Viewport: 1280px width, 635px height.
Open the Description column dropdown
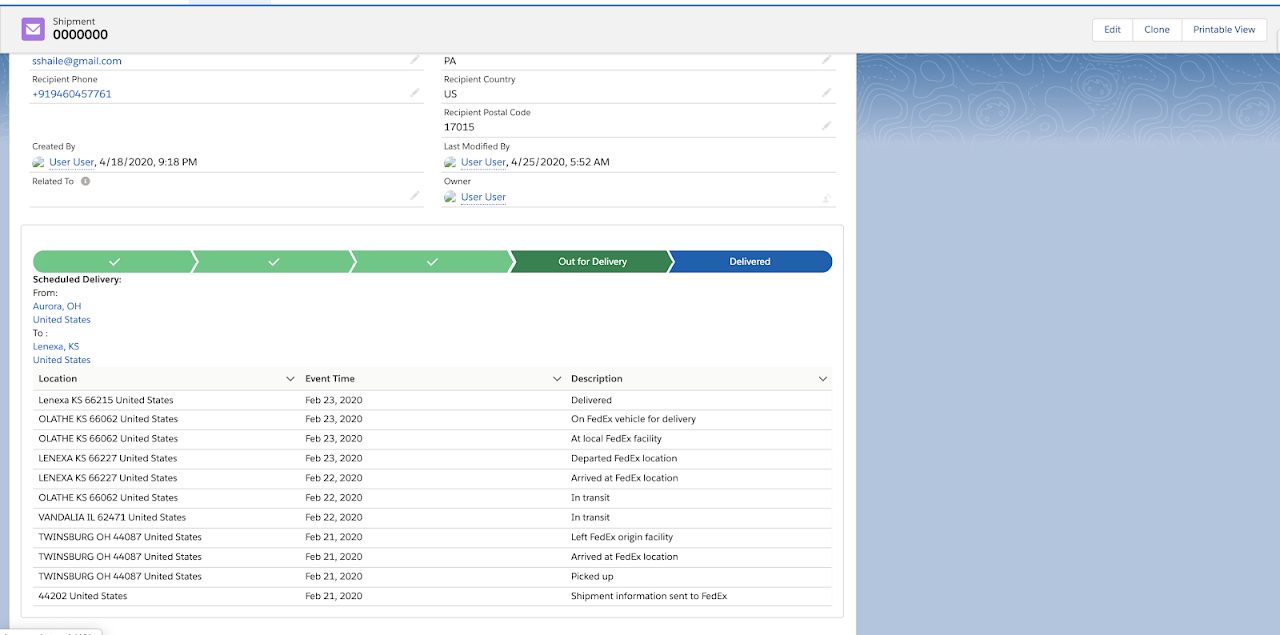[x=823, y=378]
